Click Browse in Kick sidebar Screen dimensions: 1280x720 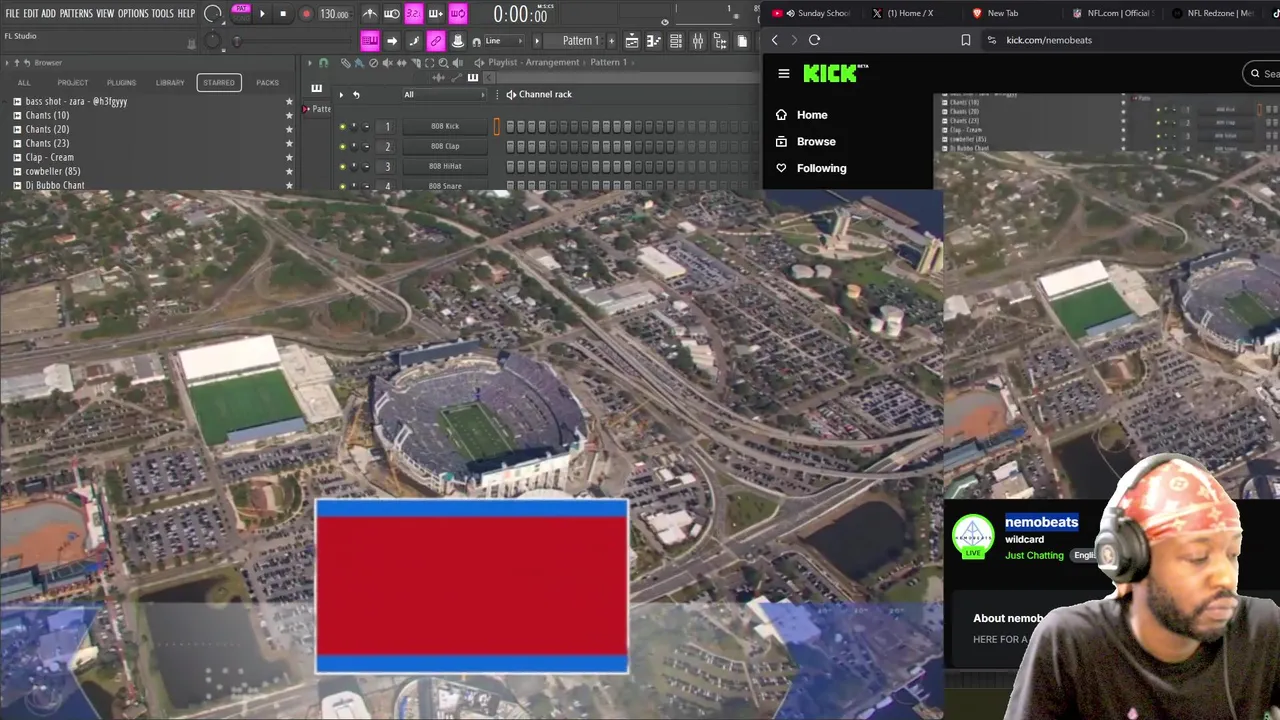(816, 141)
